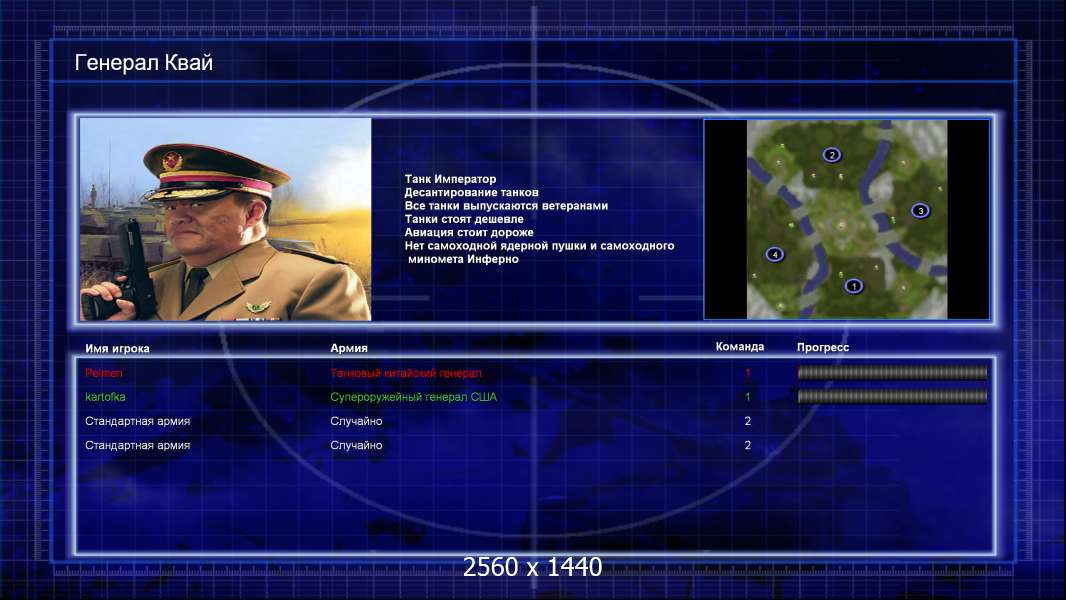Image resolution: width=1066 pixels, height=600 pixels.
Task: Click 'Все танки выпускаются ветеранами' line
Action: coord(506,206)
